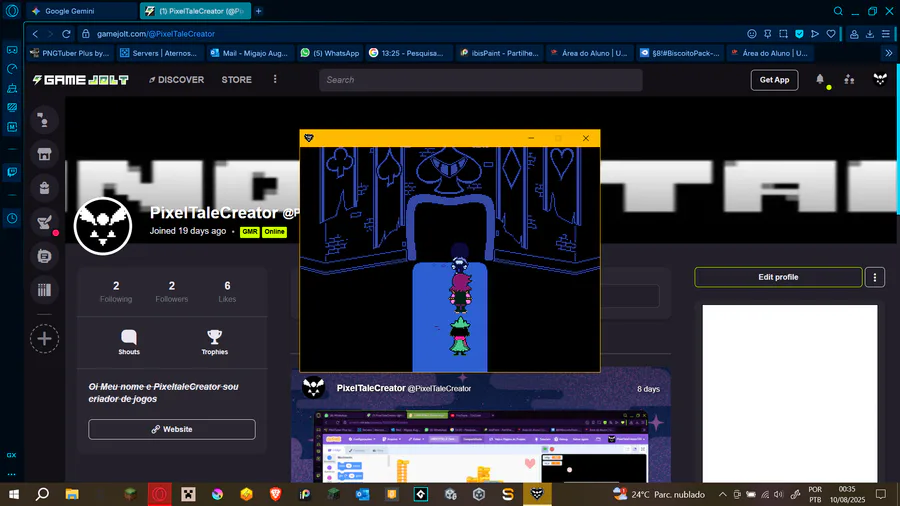900x506 pixels.
Task: Open History clock icon in Opera sidebar
Action: (12, 218)
